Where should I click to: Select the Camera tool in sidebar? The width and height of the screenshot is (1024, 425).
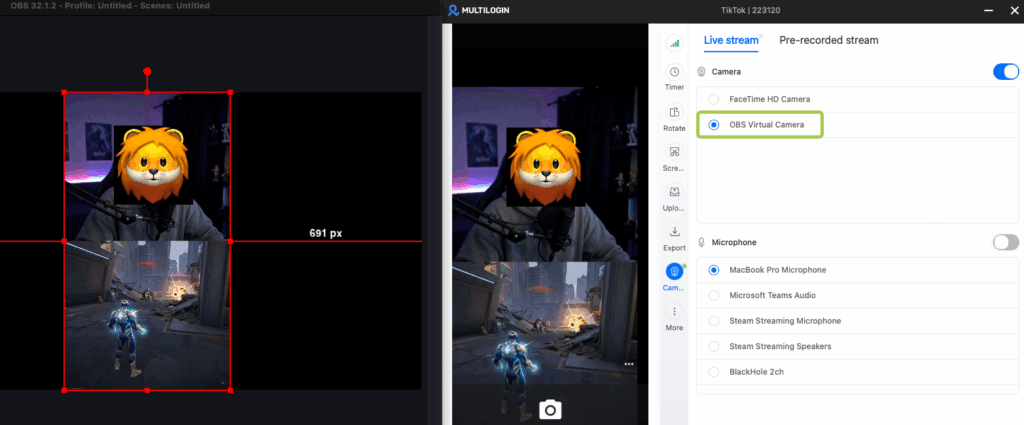pyautogui.click(x=675, y=278)
